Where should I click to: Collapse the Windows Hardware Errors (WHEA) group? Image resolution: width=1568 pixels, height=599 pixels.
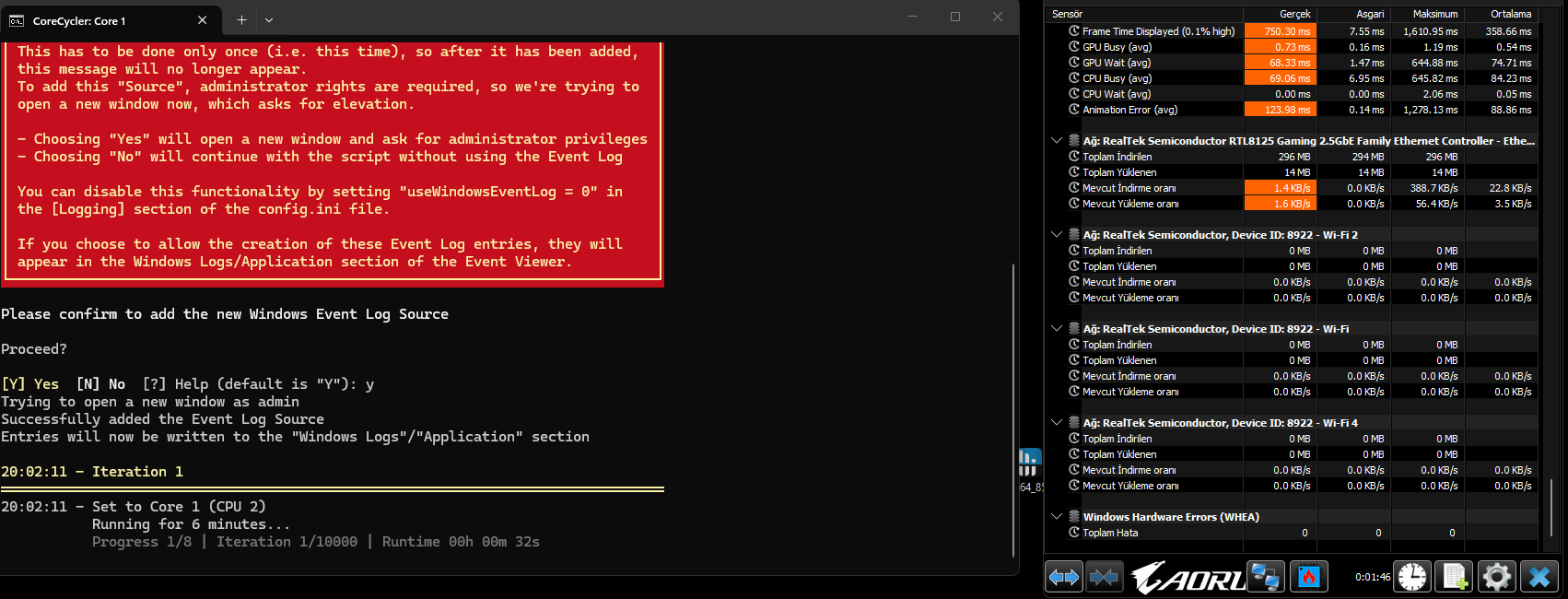[x=1057, y=517]
